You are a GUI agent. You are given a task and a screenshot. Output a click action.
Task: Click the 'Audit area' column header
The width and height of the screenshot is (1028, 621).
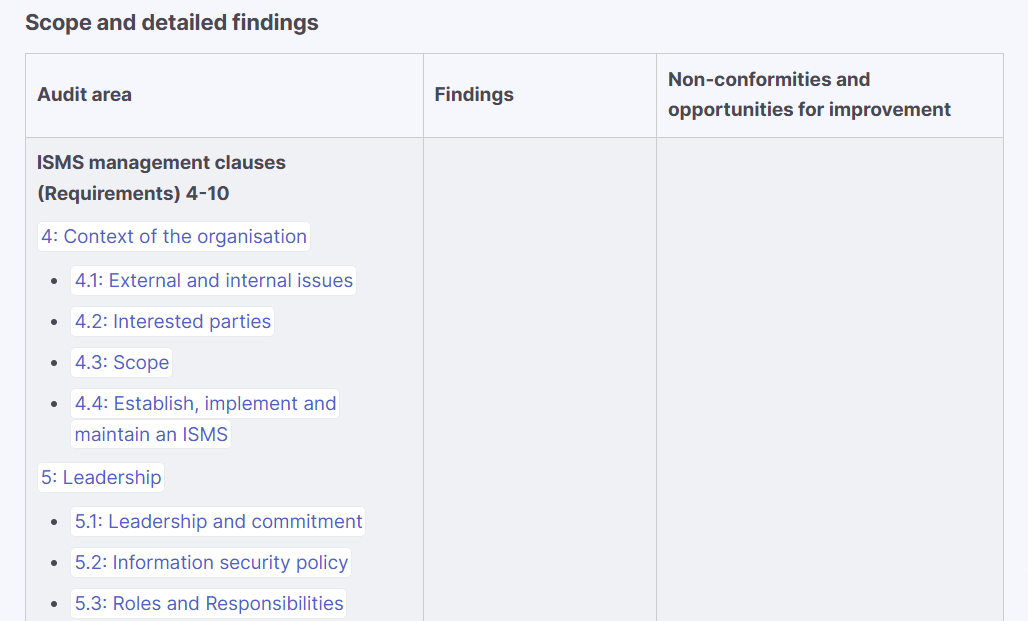point(85,95)
